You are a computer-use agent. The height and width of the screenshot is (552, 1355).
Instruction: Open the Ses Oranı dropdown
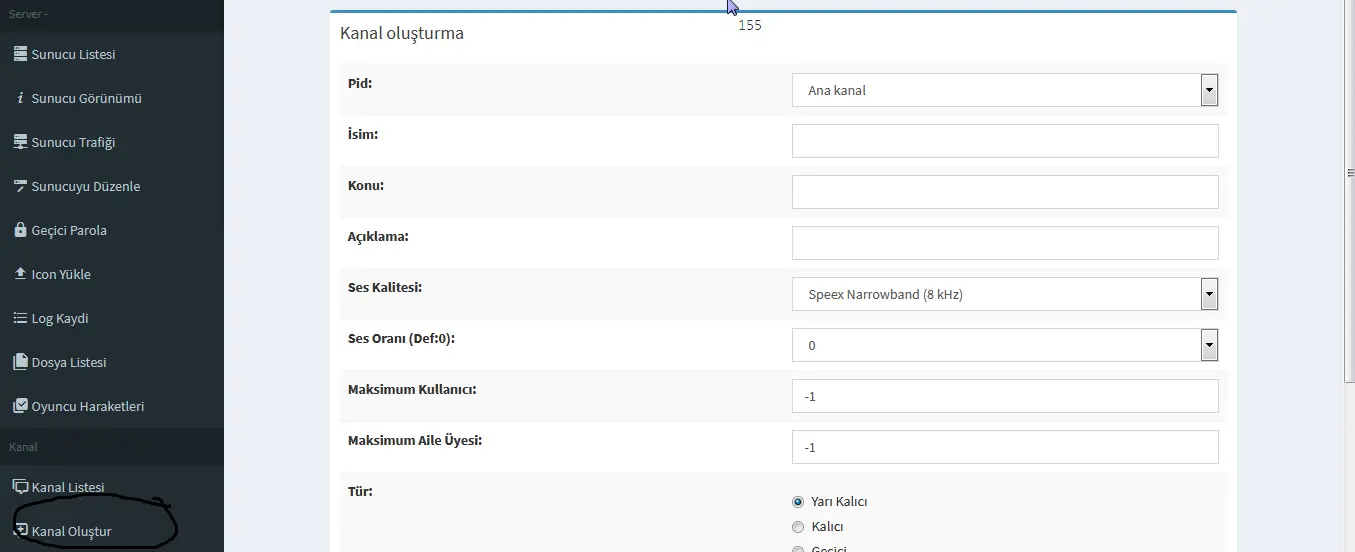point(1004,345)
